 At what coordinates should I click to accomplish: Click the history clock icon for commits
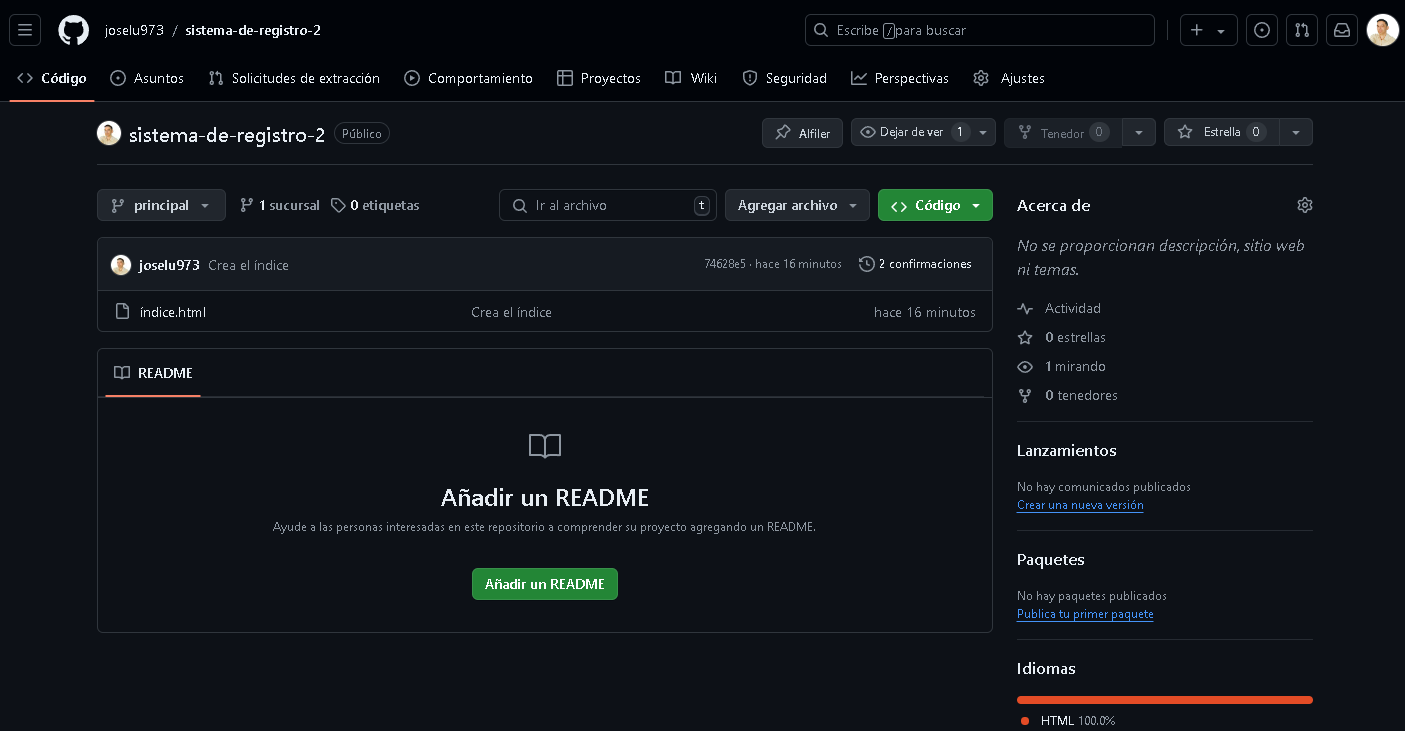[x=866, y=264]
